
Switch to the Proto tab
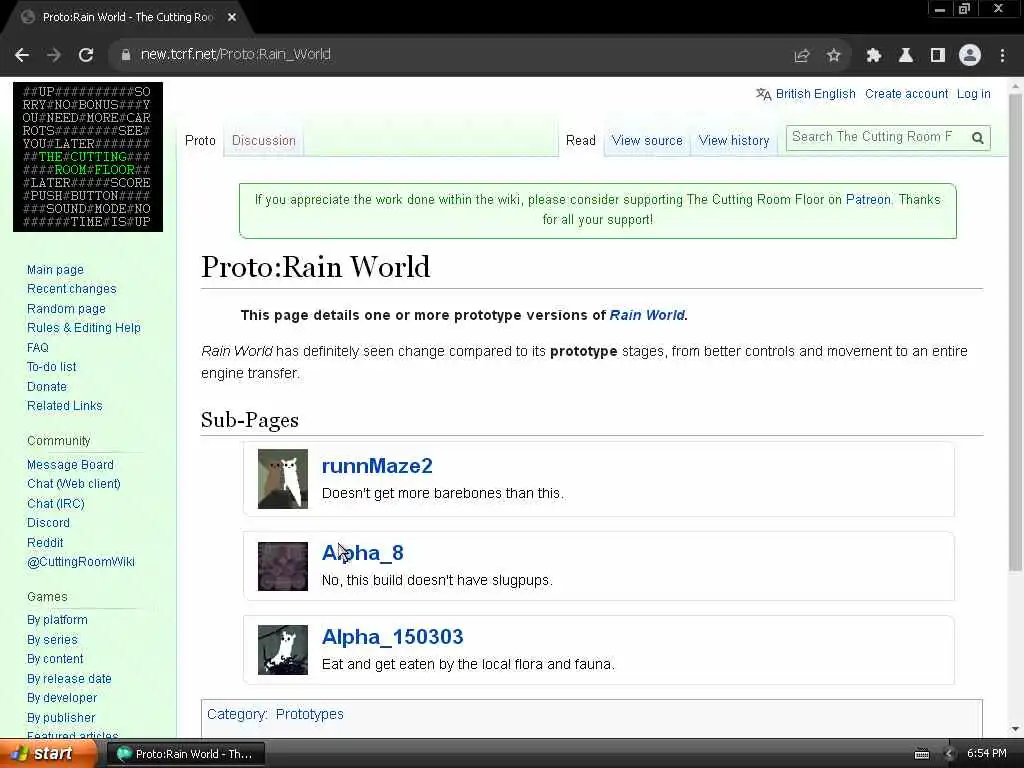[200, 140]
